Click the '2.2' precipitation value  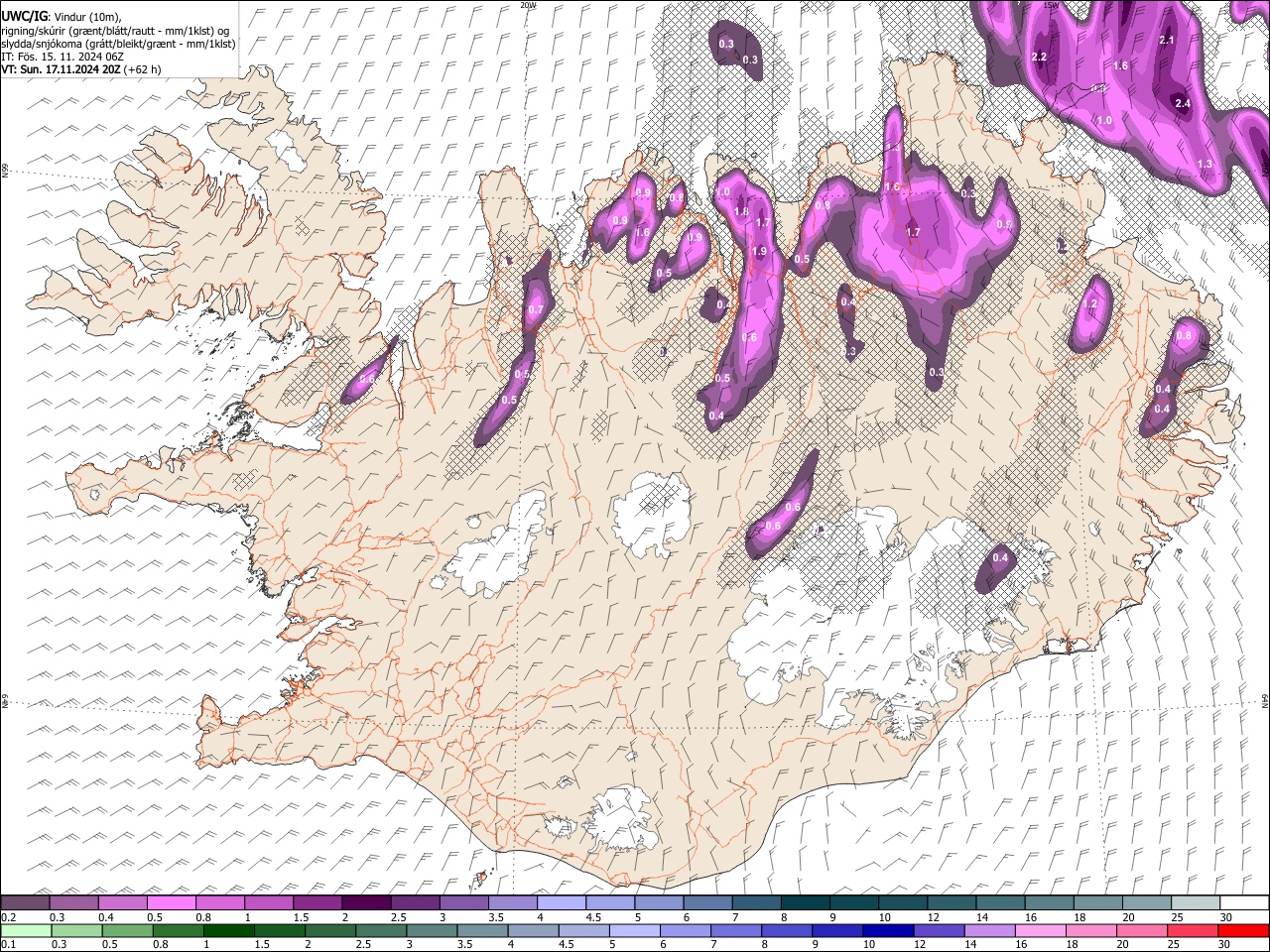click(x=1040, y=57)
